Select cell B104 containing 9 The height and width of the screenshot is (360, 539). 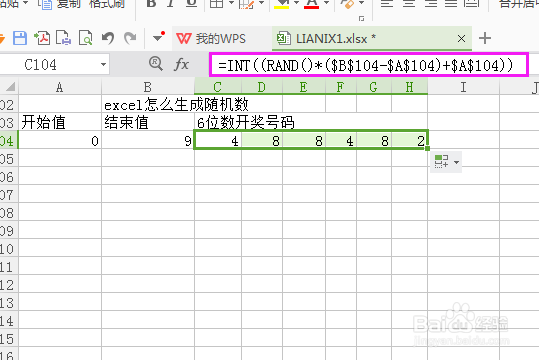[148, 140]
